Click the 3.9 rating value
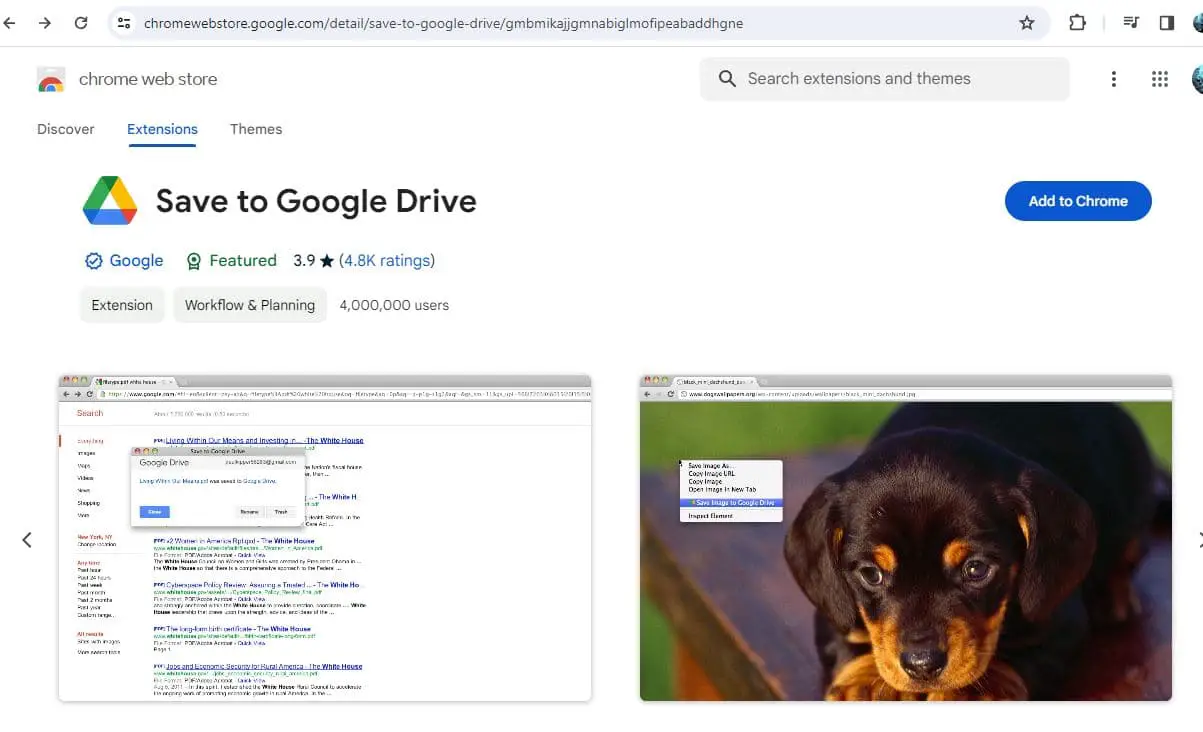The height and width of the screenshot is (732, 1203). click(304, 261)
